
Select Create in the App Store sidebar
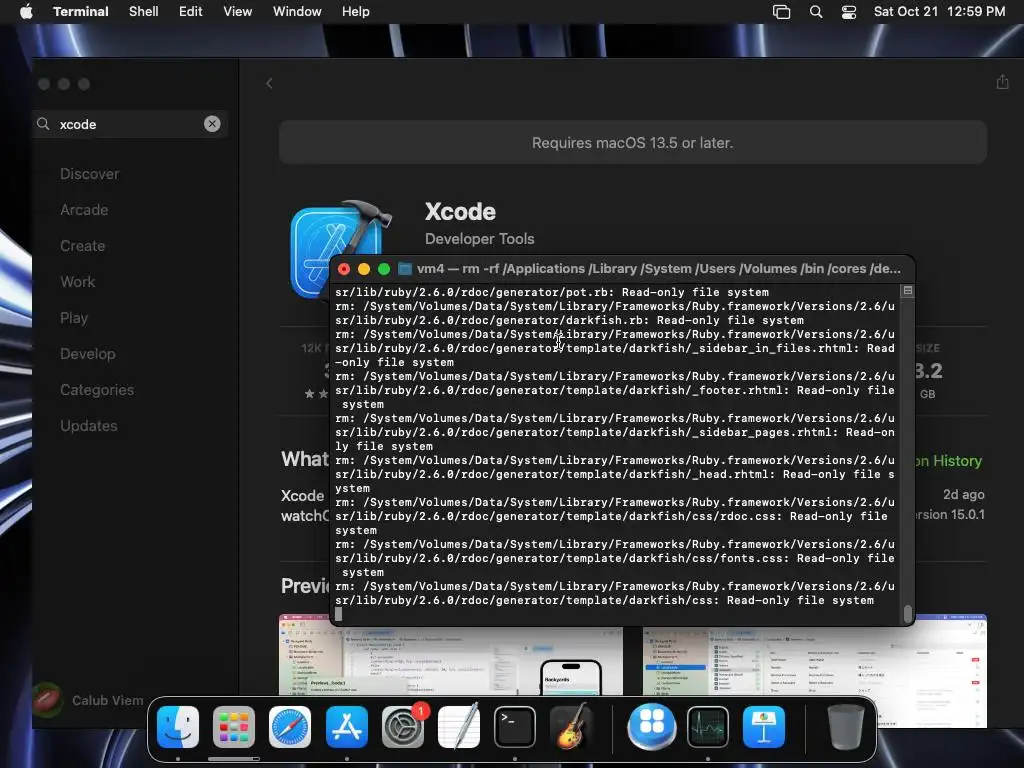tap(82, 246)
